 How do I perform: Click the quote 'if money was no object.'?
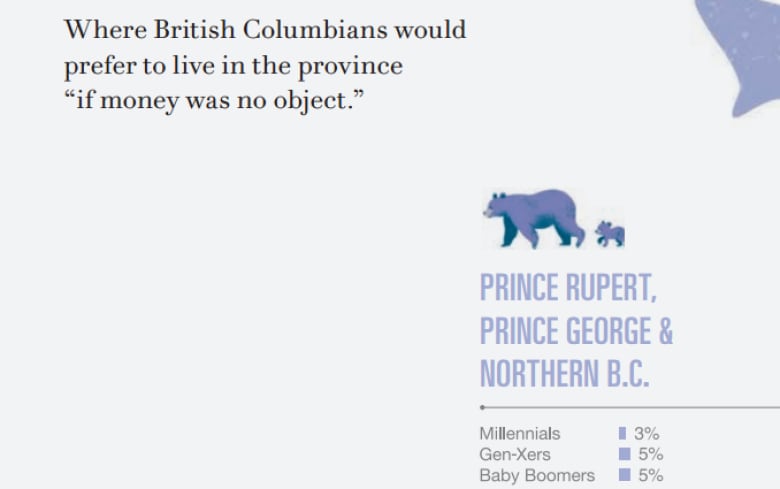pyautogui.click(x=214, y=101)
